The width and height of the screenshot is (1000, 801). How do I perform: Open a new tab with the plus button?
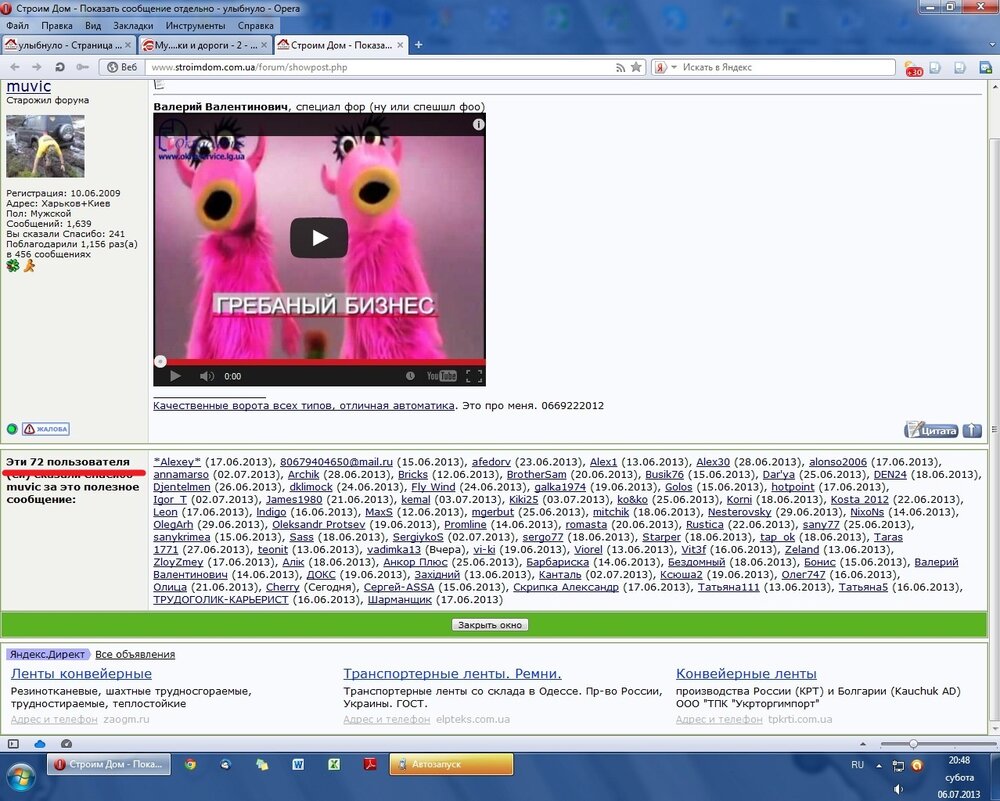418,45
